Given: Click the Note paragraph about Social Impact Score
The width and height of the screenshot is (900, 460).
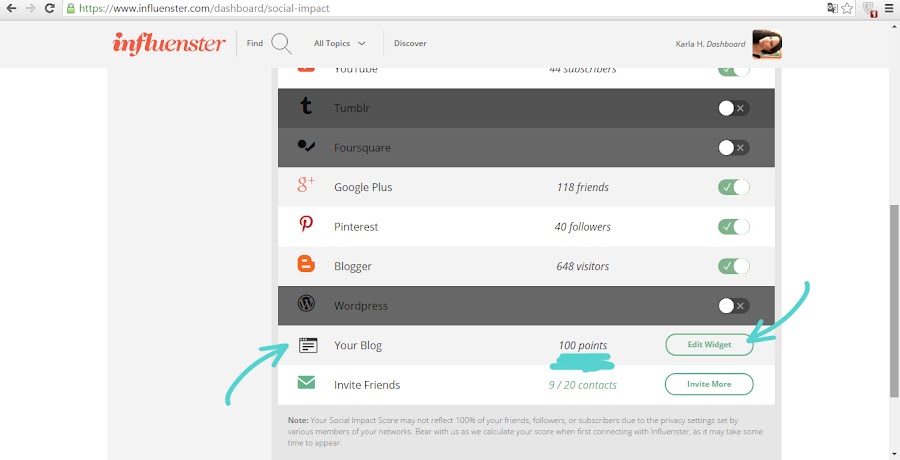Looking at the screenshot, I should [x=525, y=432].
